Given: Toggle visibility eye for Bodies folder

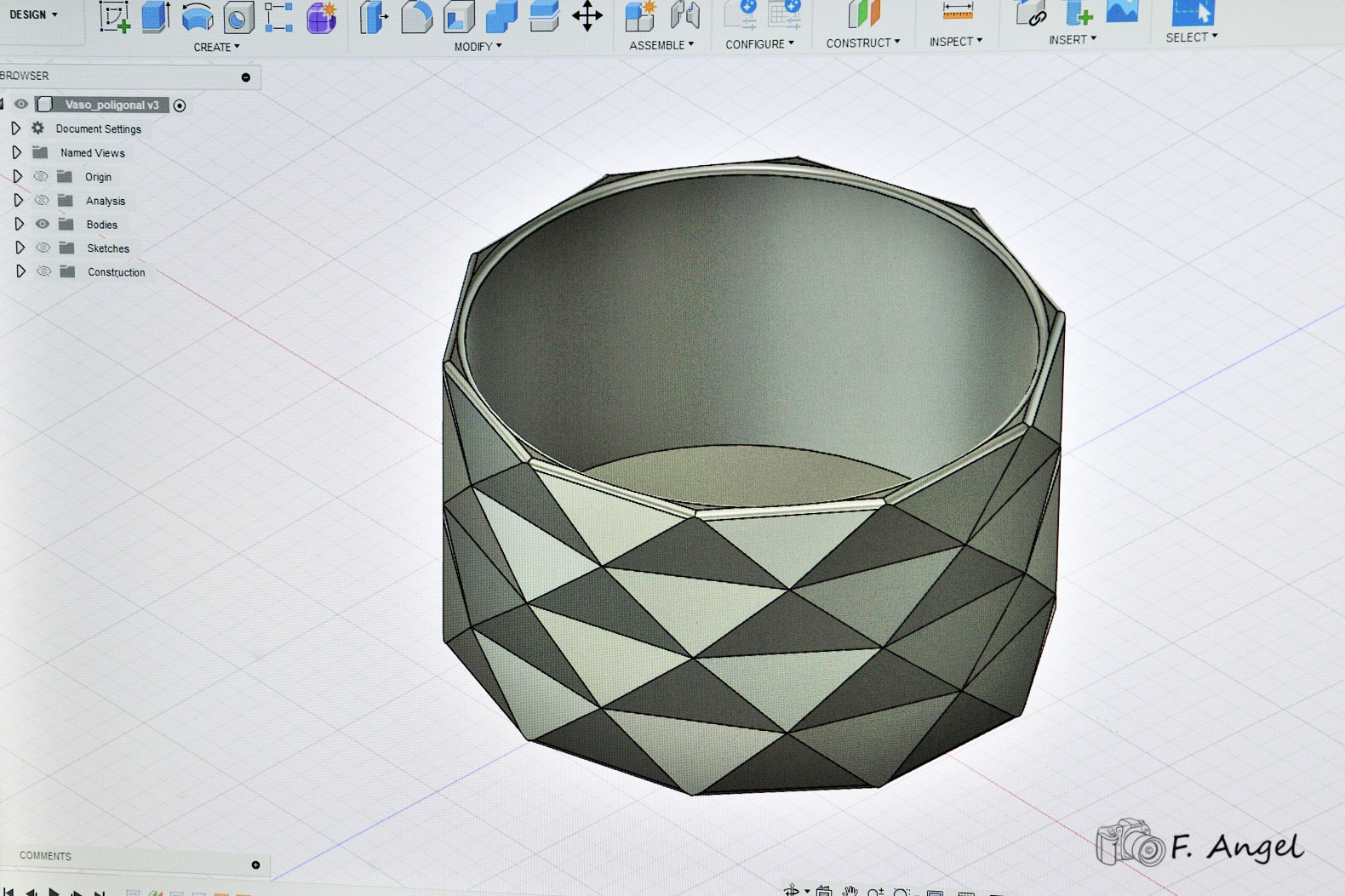Looking at the screenshot, I should (43, 224).
